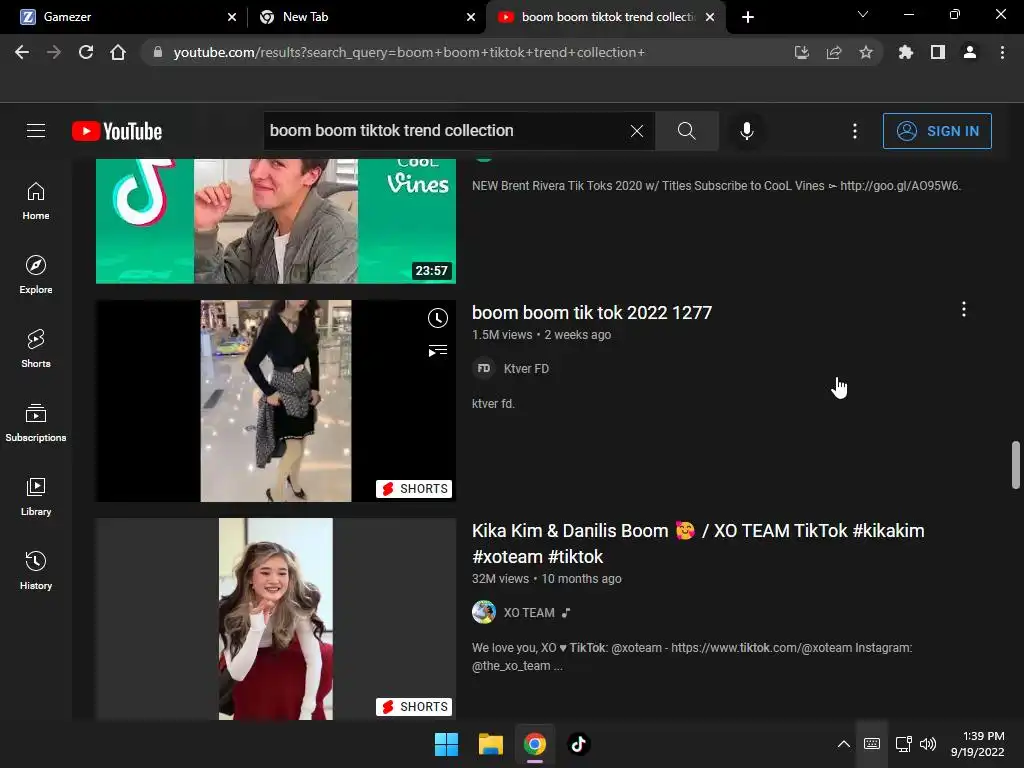
Task: Close the New Tab tab
Action: tap(471, 17)
